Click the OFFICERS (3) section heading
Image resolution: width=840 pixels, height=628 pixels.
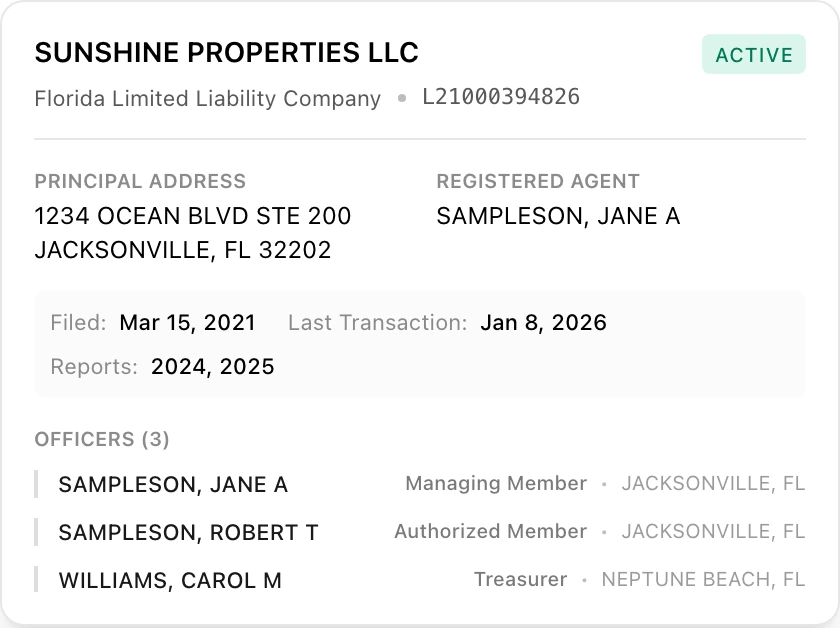point(102,439)
